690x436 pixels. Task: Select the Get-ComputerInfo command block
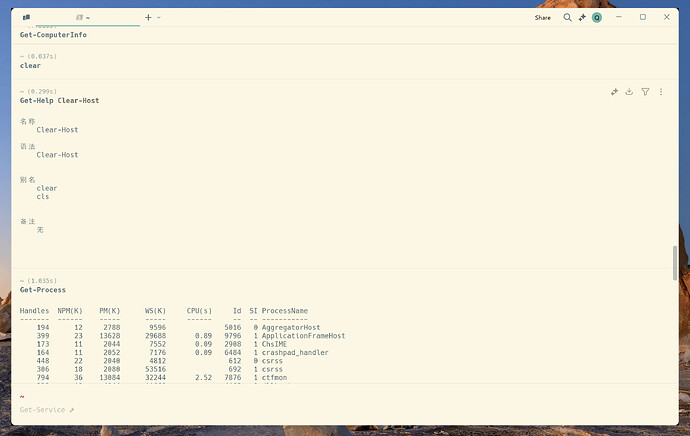[x=345, y=35]
